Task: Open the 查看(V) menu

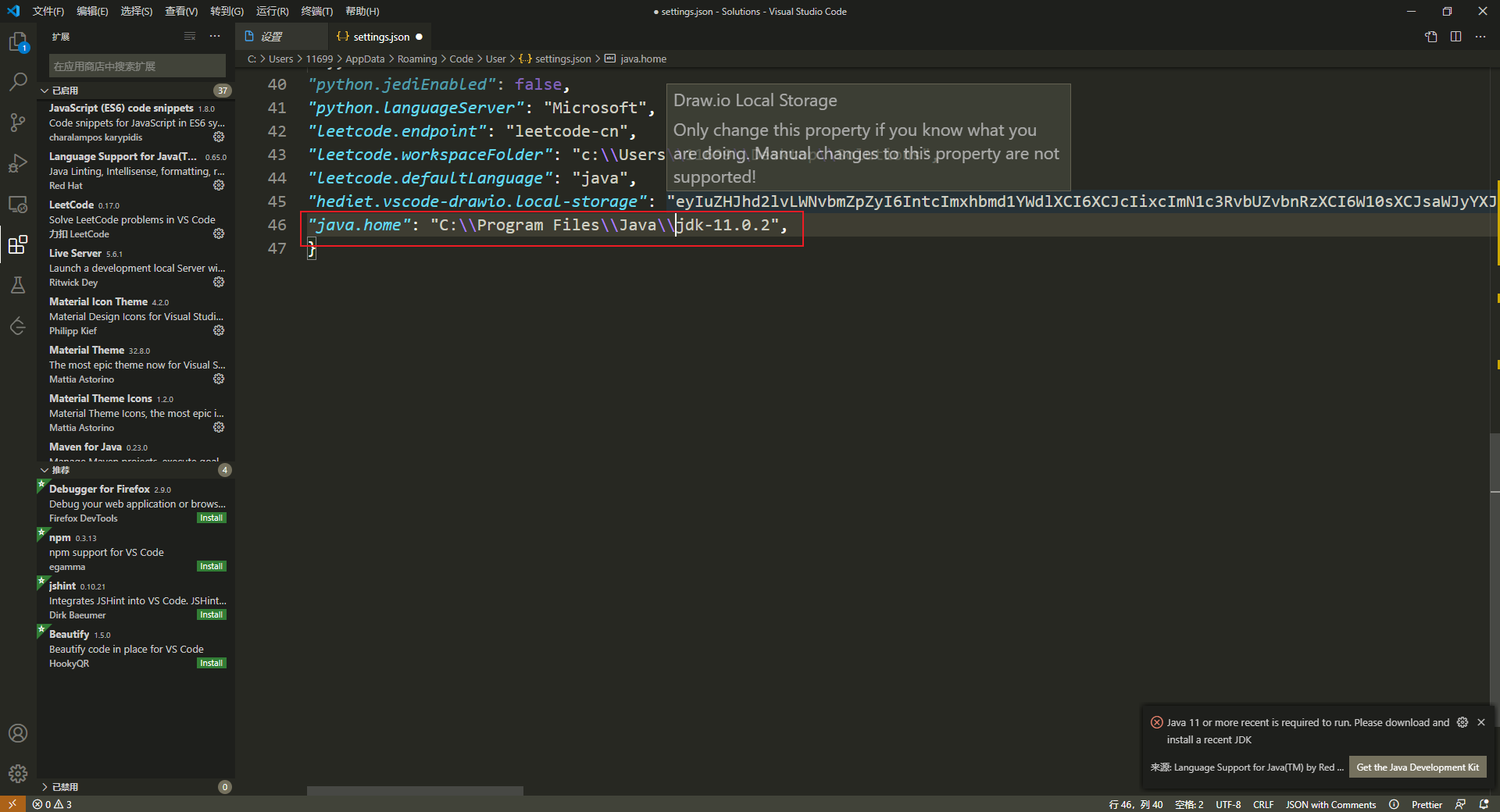Action: click(181, 11)
